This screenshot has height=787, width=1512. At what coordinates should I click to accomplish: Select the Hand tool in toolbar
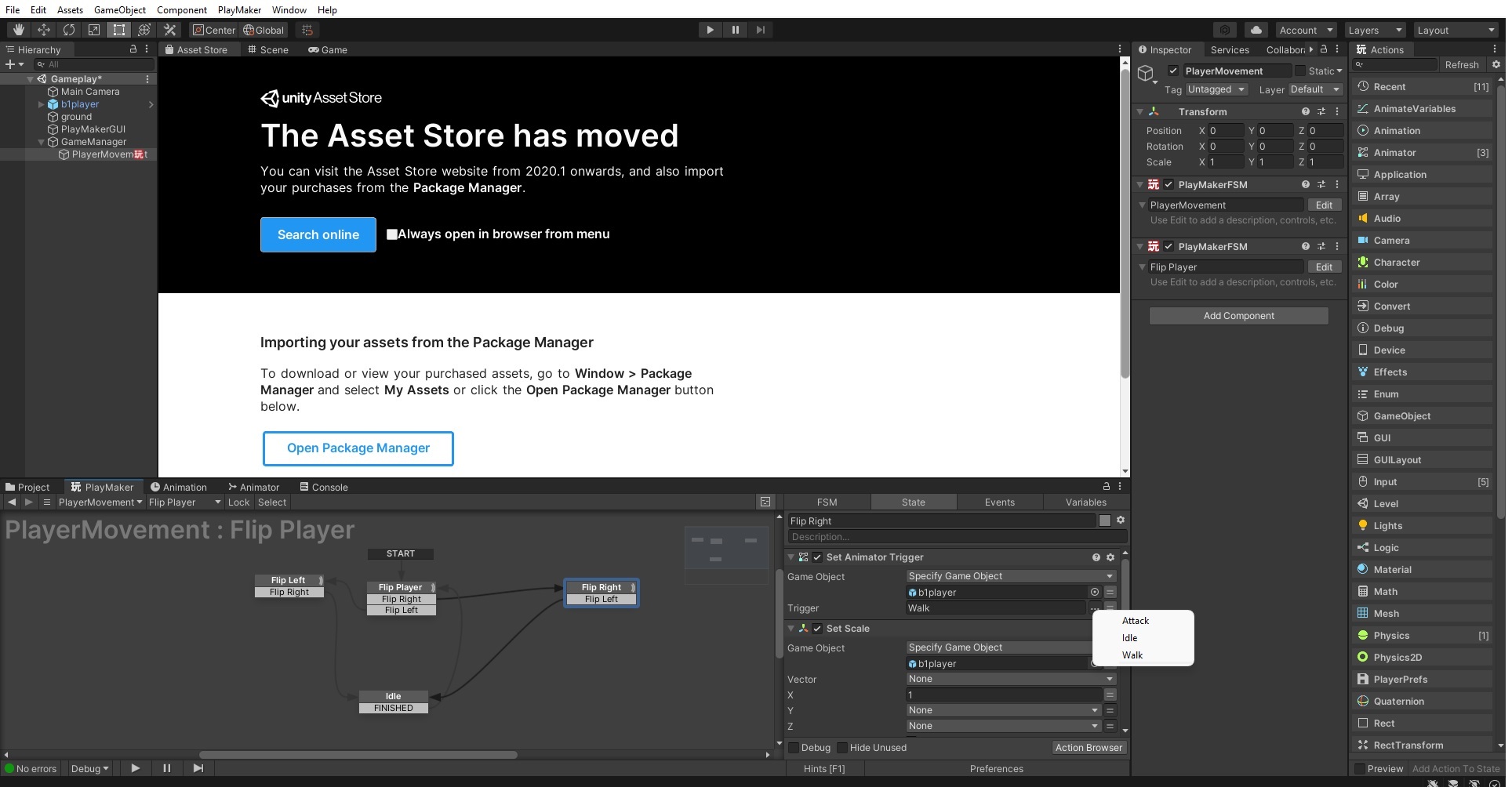[x=19, y=30]
